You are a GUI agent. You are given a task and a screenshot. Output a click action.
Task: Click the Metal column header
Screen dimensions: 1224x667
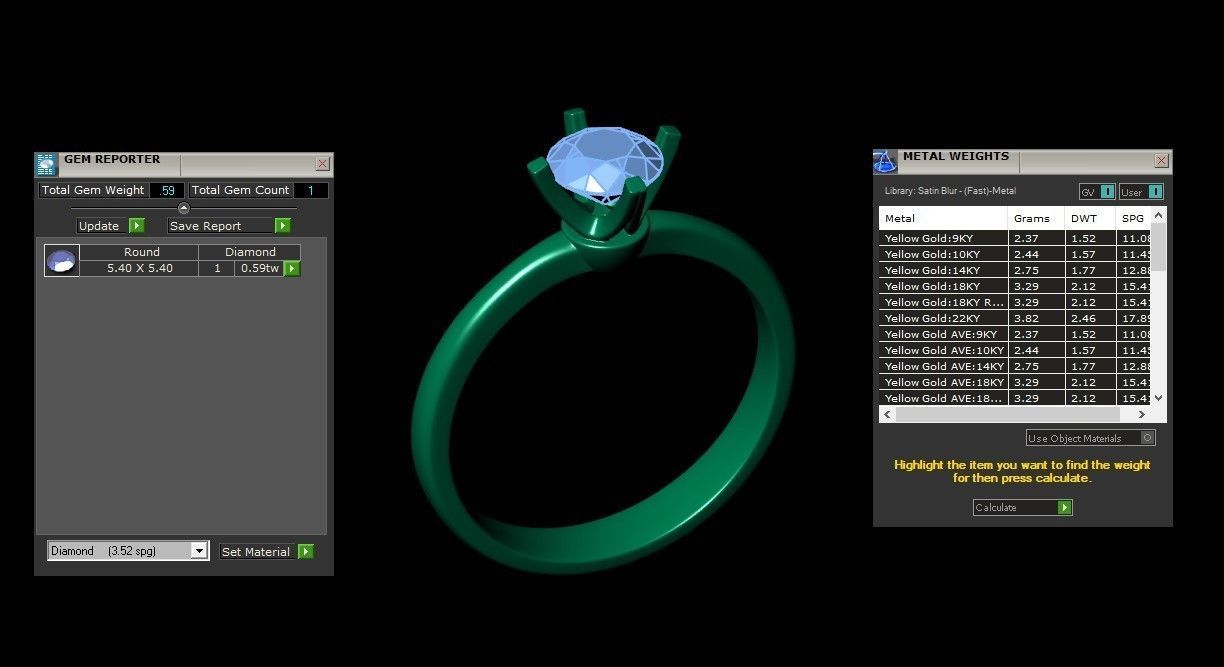point(943,218)
